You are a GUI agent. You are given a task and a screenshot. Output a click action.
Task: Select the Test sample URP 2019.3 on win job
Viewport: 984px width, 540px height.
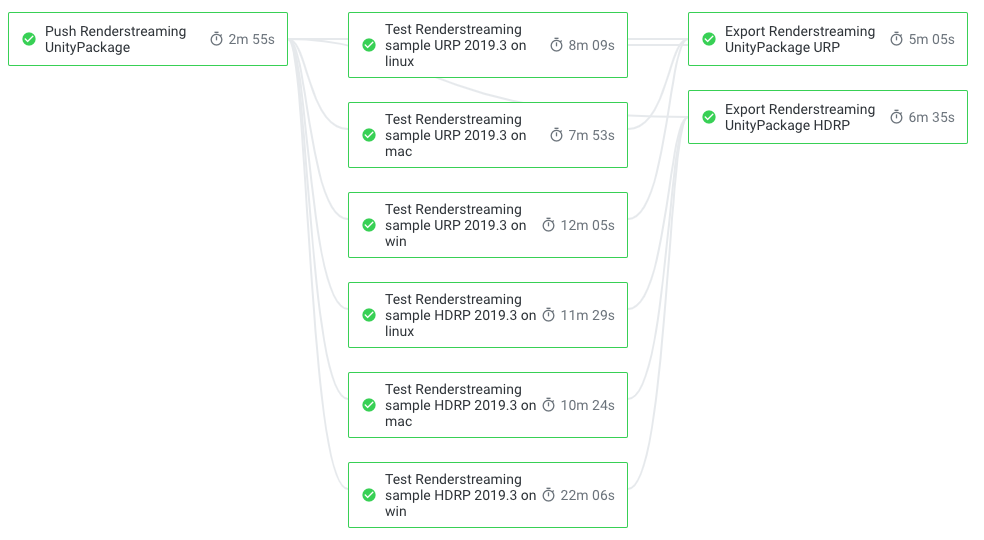[488, 225]
